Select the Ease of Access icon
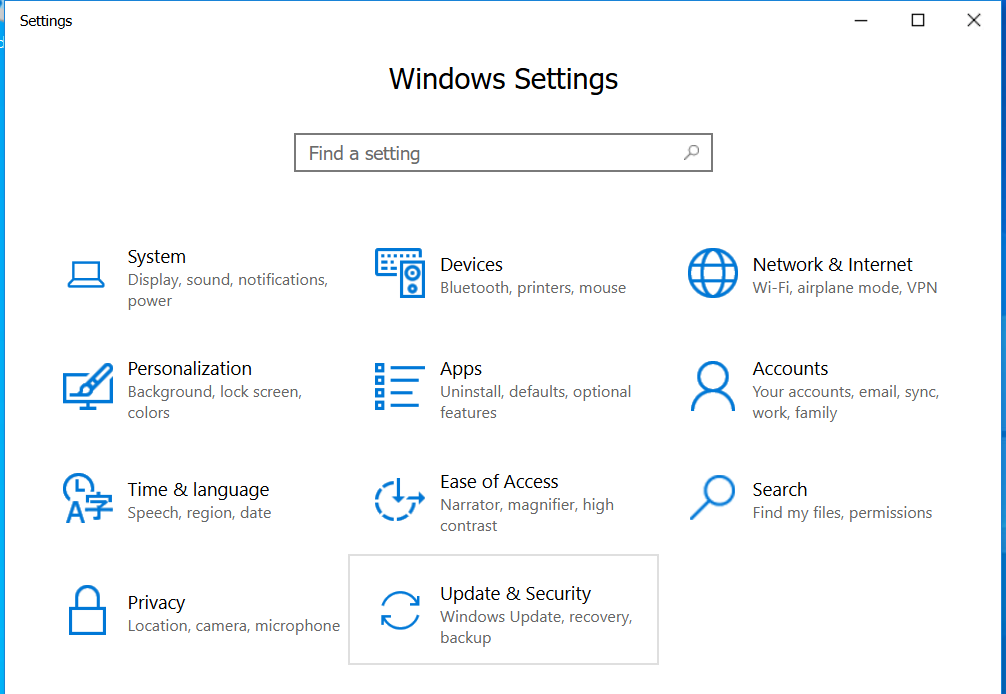Screen dimensions: 1006x694 tap(399, 499)
